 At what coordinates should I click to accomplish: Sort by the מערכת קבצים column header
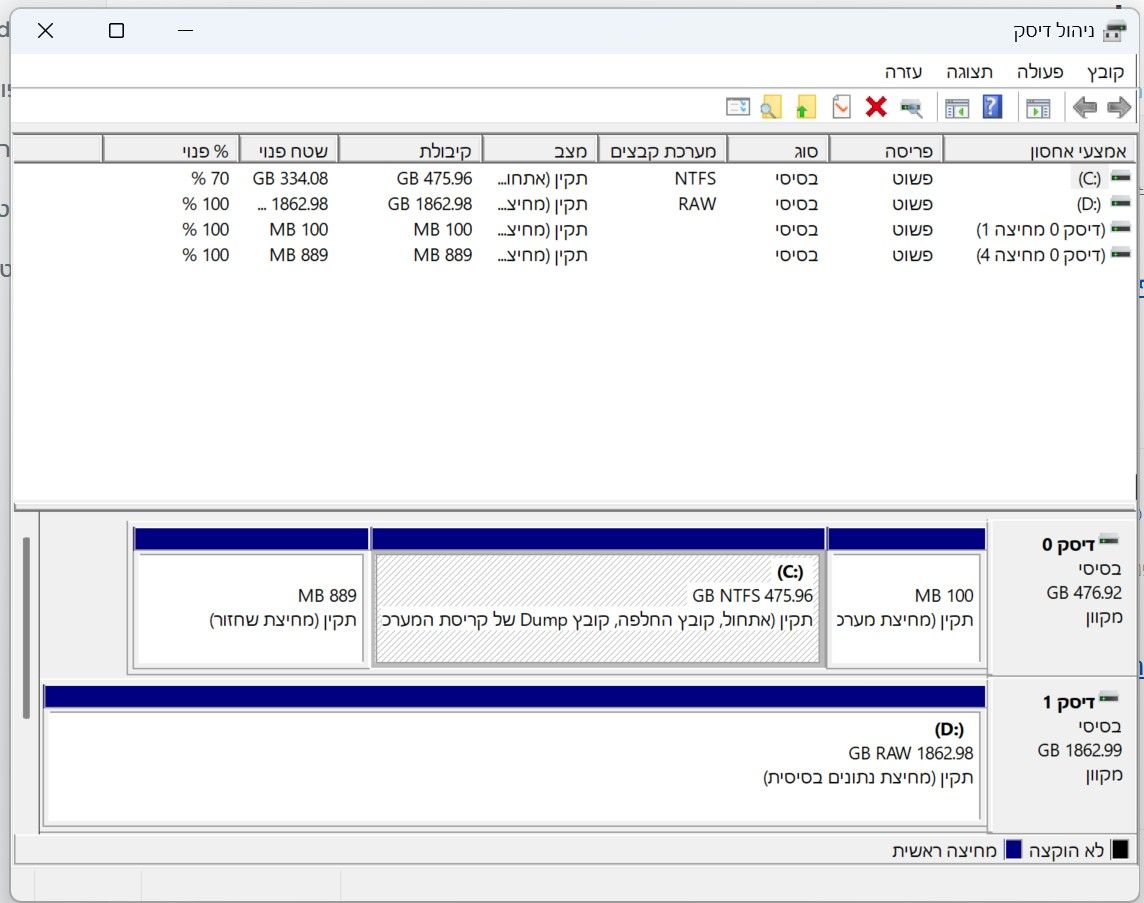(662, 150)
